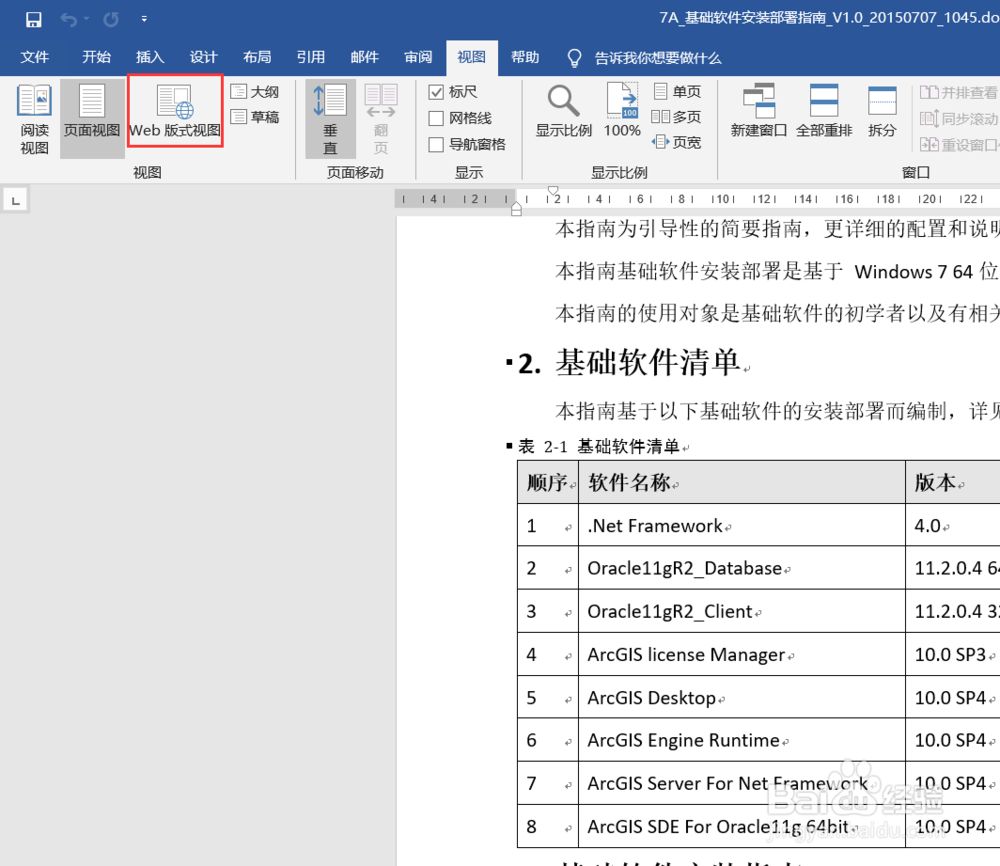The image size is (1000, 866).
Task: Click the 版本 header cell
Action: click(x=953, y=483)
